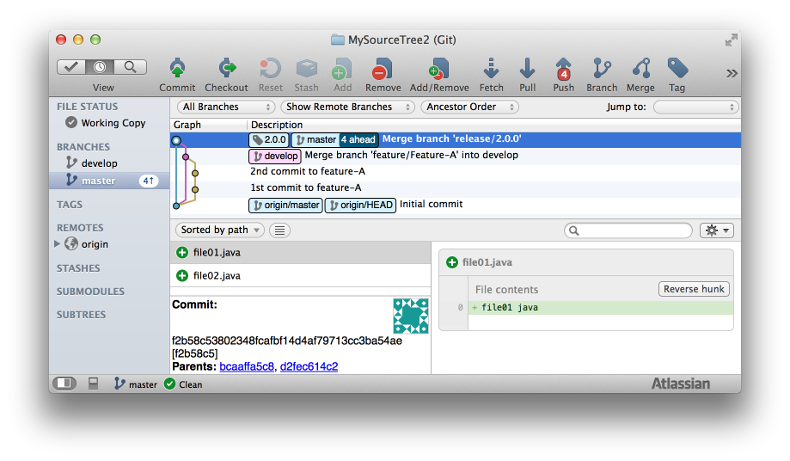Screen dimensions: 790x461
Task: Click the Tag toolbar icon
Action: coord(678,68)
